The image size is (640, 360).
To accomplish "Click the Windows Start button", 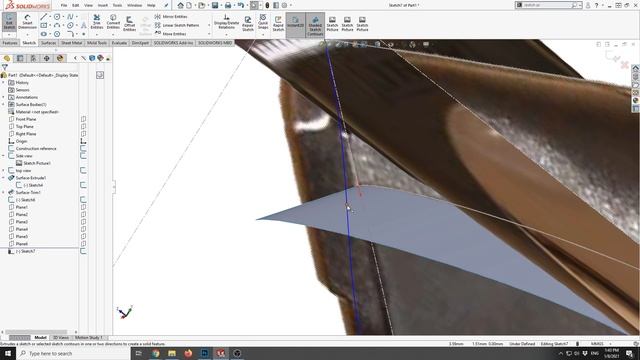I will tap(8, 353).
